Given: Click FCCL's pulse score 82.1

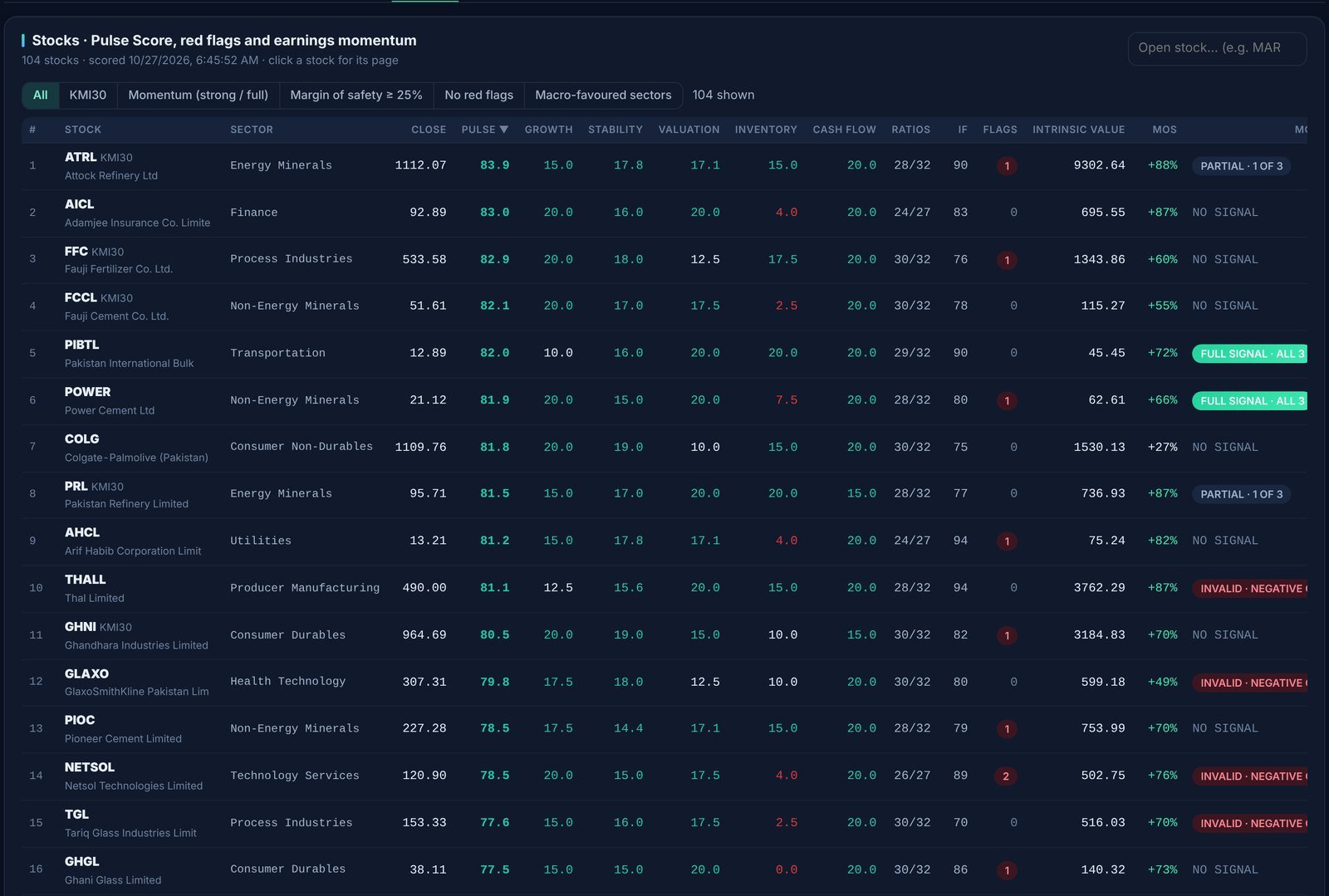Looking at the screenshot, I should 495,306.
